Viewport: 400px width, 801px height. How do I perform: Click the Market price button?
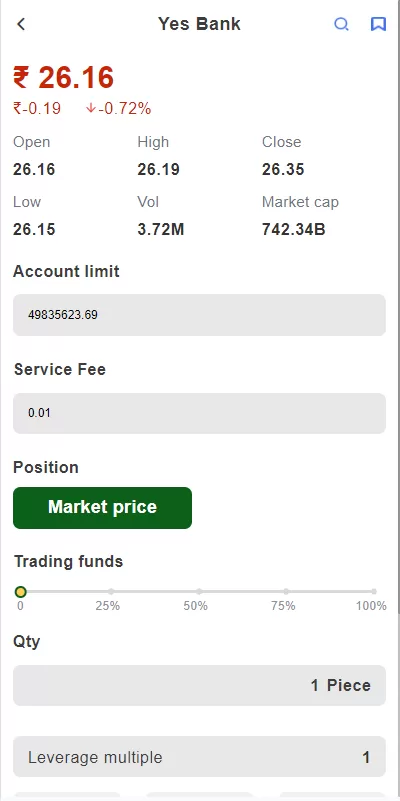(x=102, y=507)
